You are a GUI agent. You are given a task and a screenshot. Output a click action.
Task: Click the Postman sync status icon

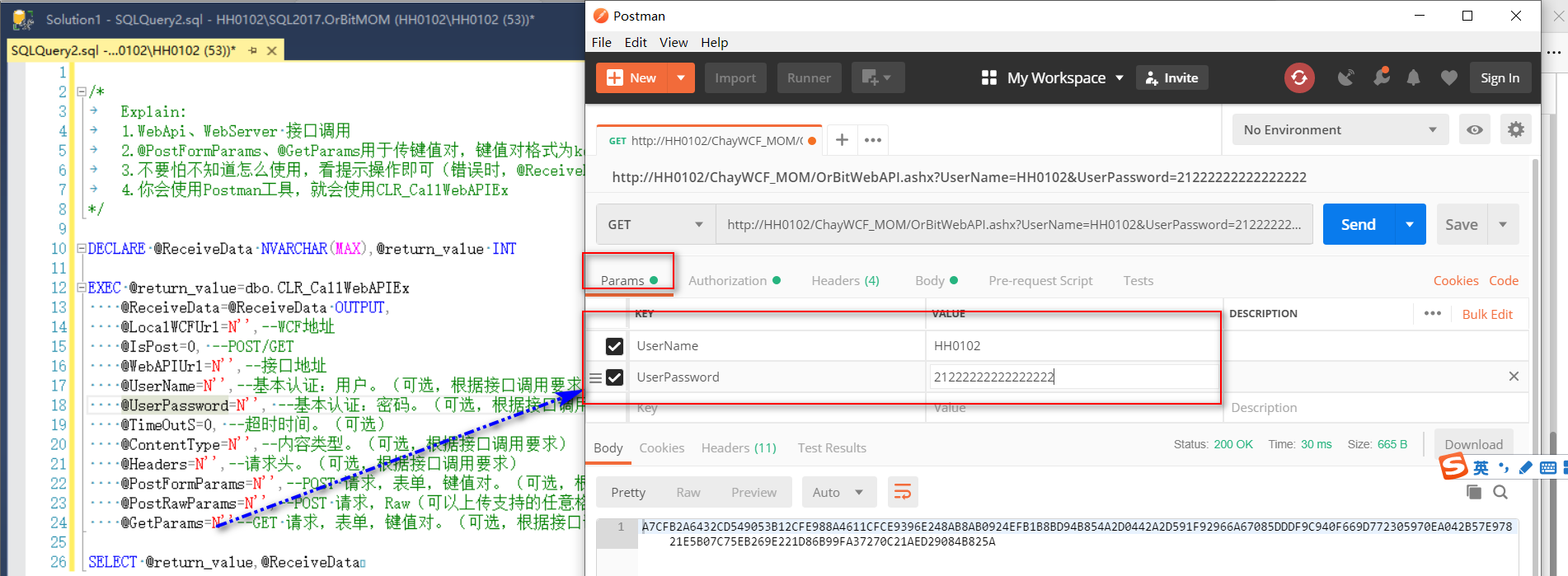click(1299, 77)
